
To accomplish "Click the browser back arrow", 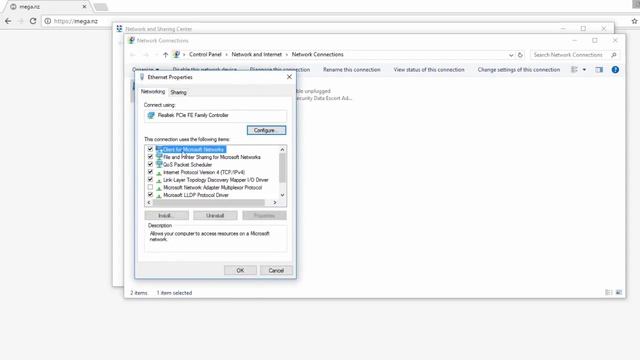I will pos(8,21).
